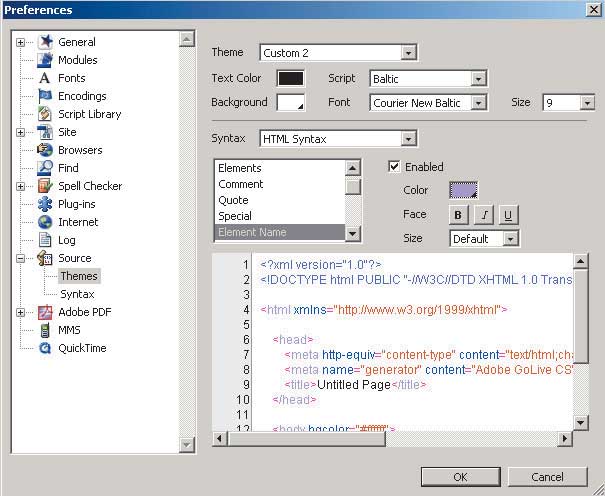The width and height of the screenshot is (605, 496).
Task: Click code preview scroll left arrow
Action: click(220, 439)
